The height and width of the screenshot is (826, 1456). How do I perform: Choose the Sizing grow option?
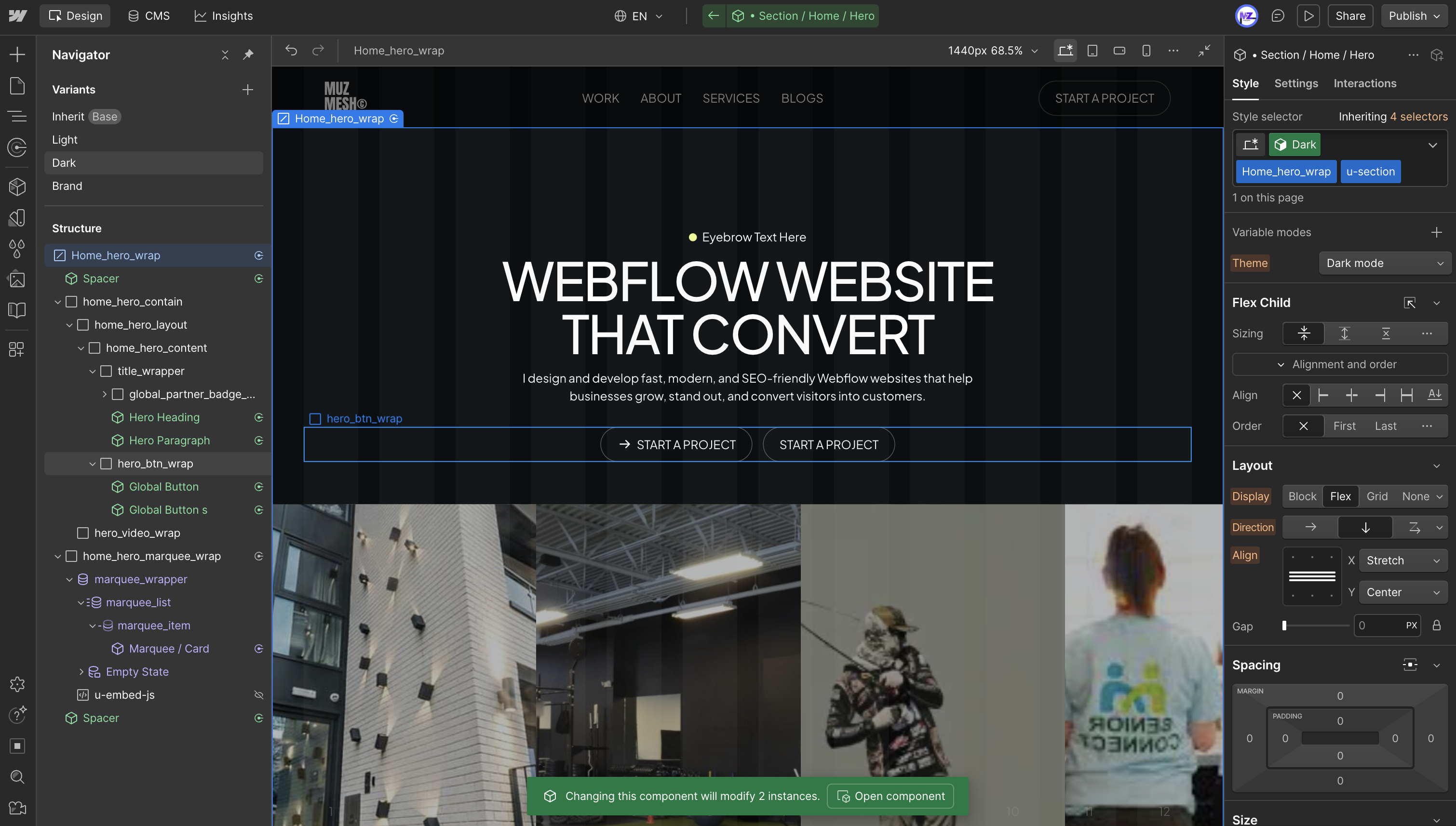(x=1344, y=333)
